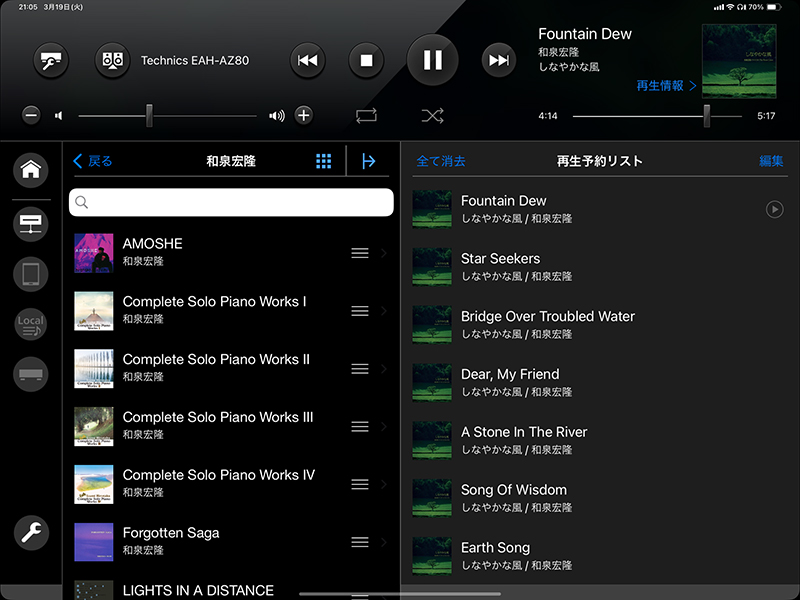Increase volume with the plus button
800x600 pixels.
[x=304, y=115]
